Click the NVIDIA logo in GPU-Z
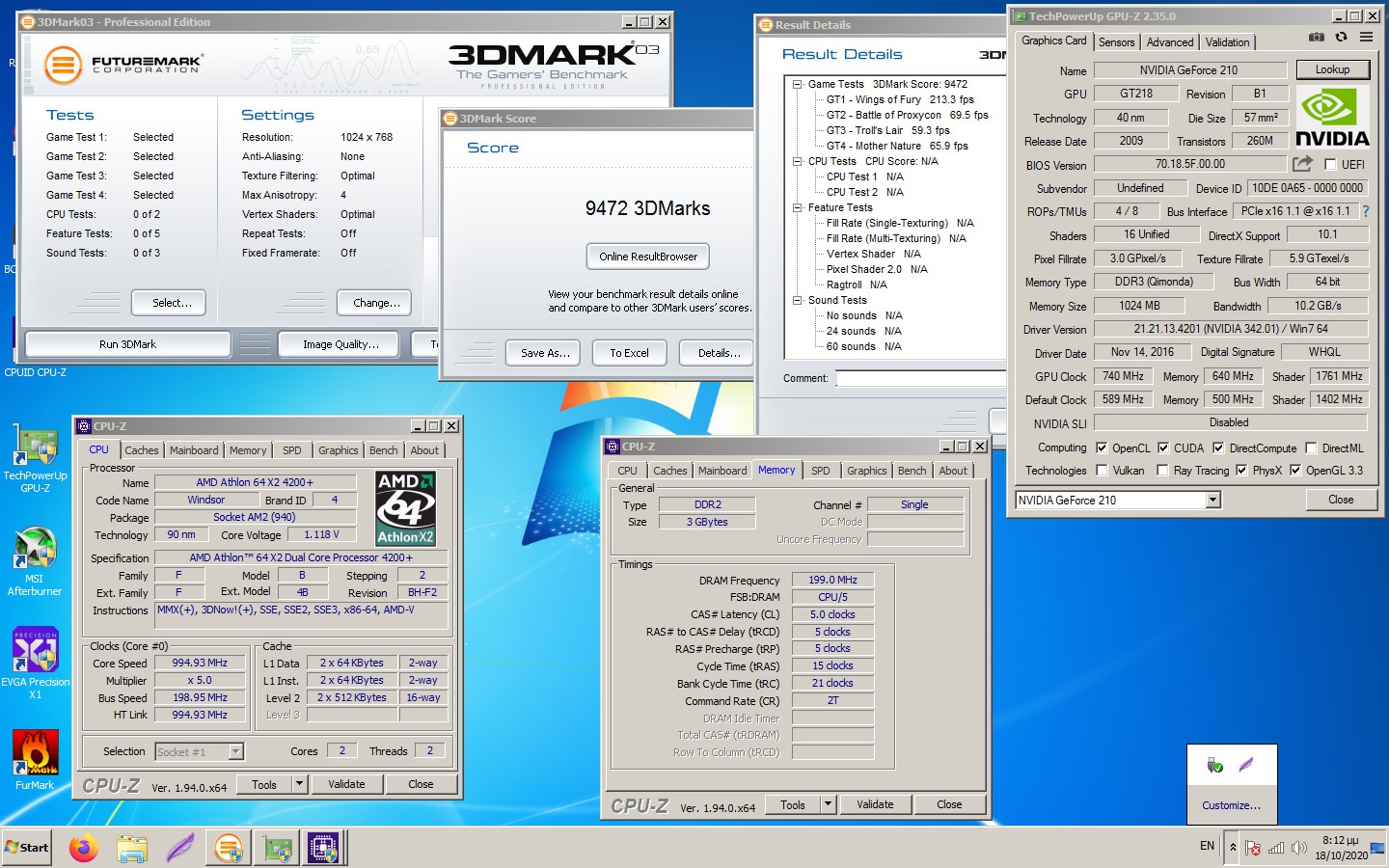The width and height of the screenshot is (1389, 868). point(1332,117)
